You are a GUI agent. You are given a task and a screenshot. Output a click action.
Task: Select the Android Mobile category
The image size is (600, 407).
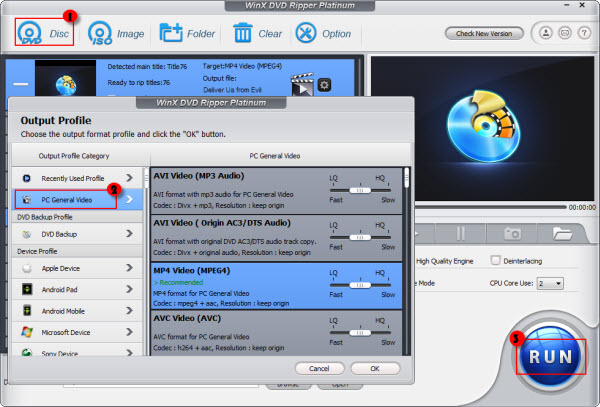coord(77,311)
